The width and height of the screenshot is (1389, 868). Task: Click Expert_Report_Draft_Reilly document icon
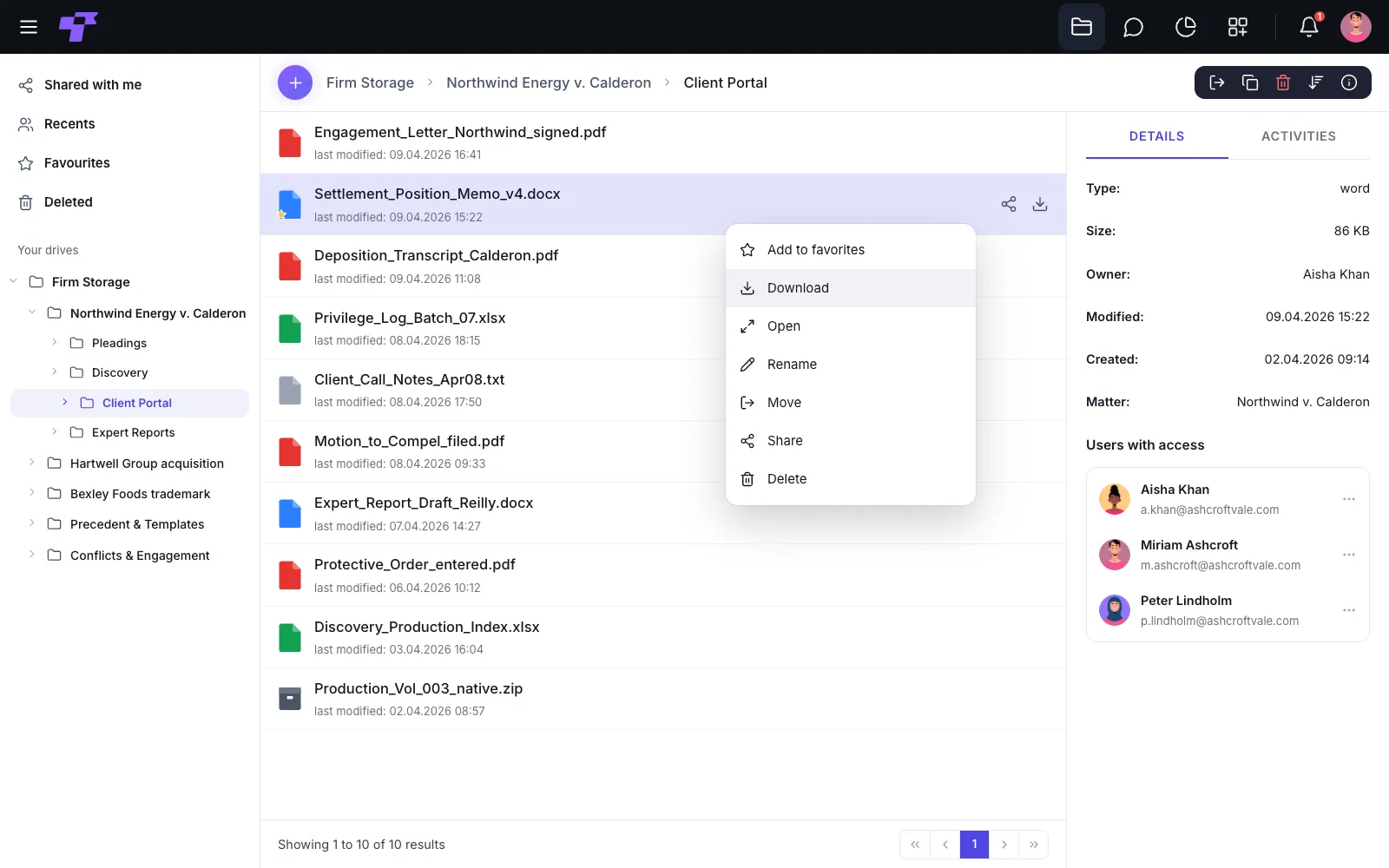tap(290, 514)
